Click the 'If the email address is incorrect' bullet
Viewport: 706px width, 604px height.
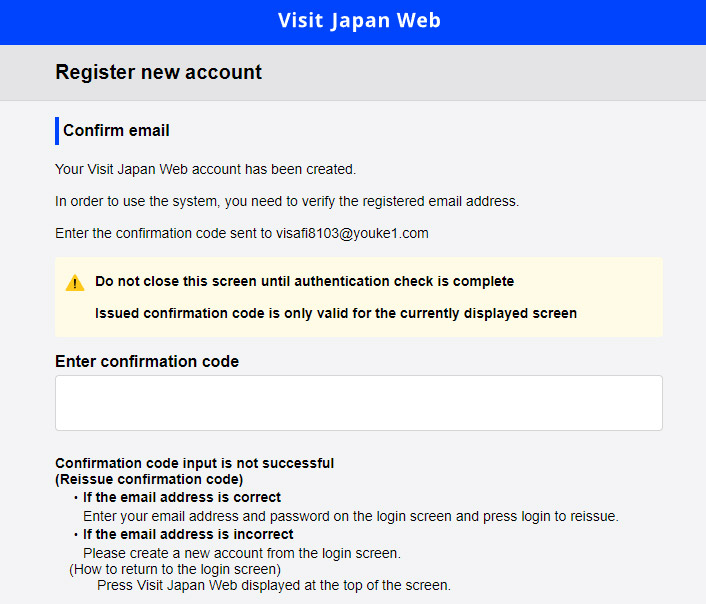[x=188, y=534]
